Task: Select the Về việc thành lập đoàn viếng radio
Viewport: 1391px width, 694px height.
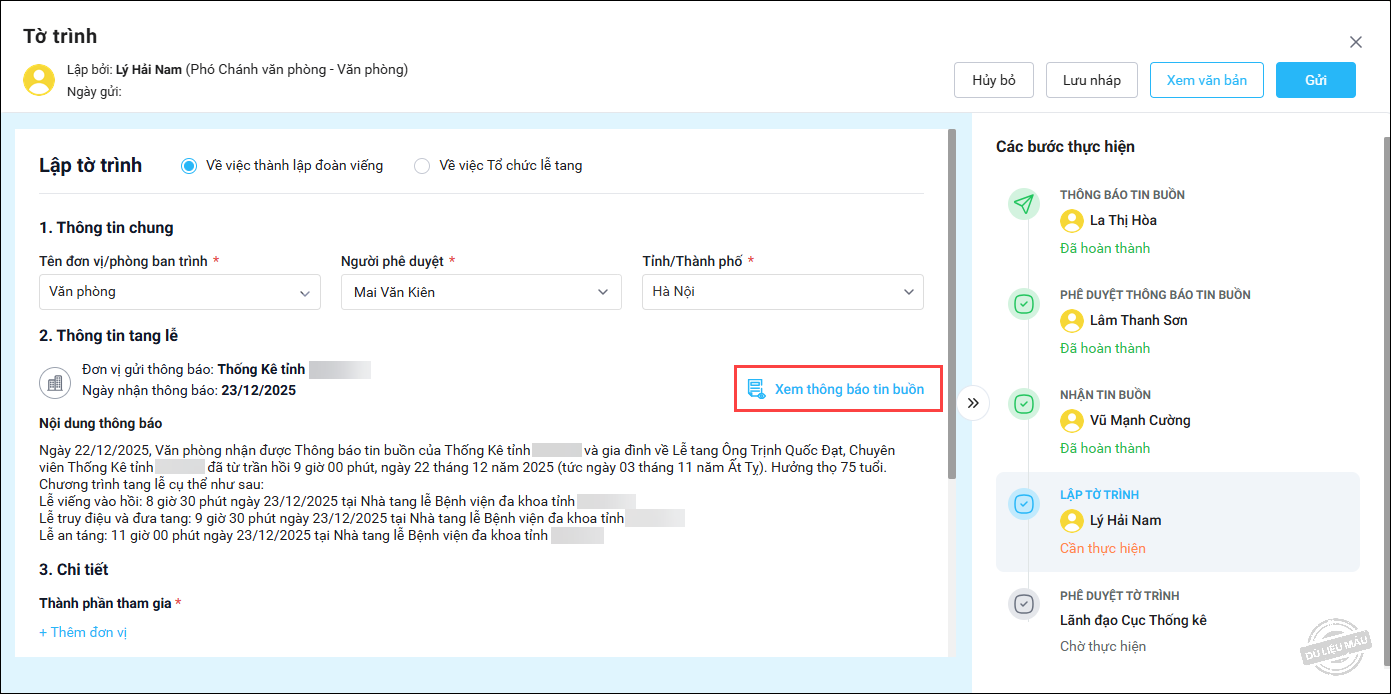Action: [189, 166]
